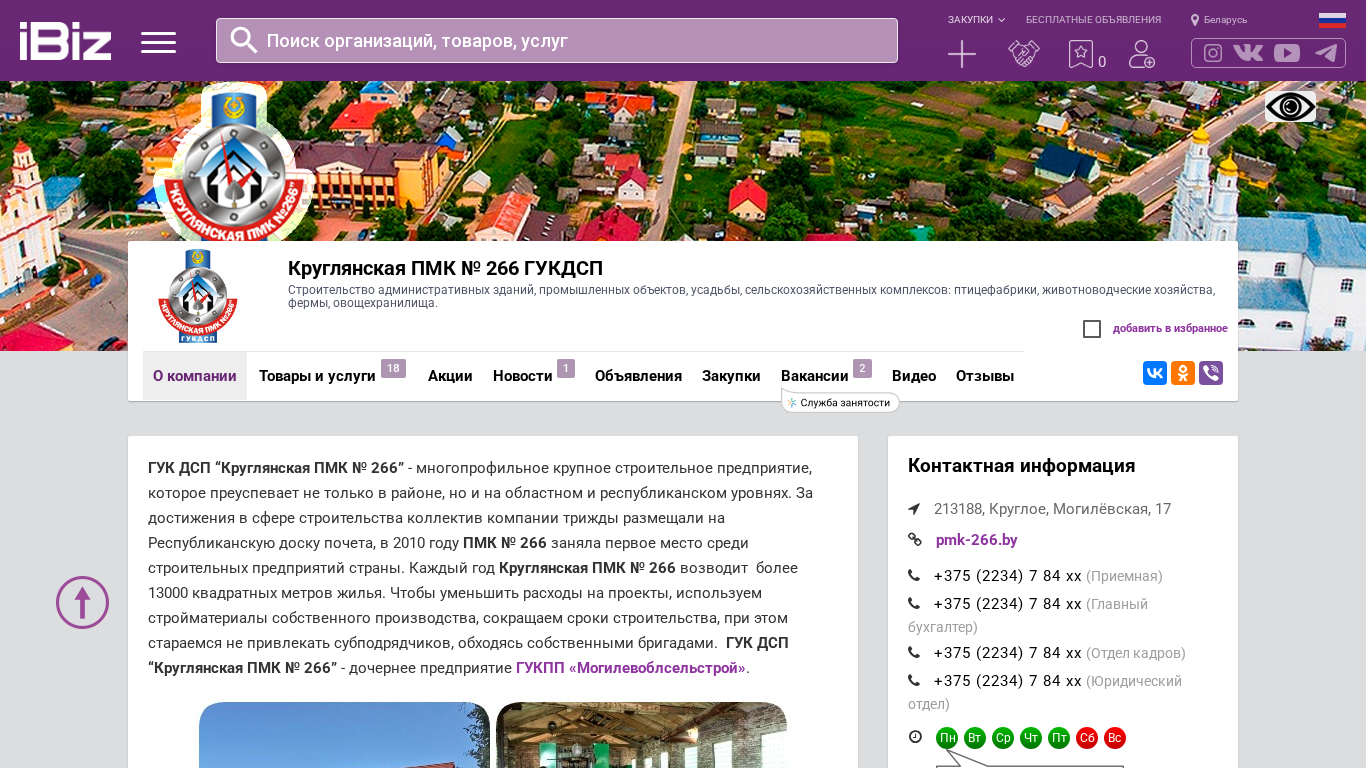Focus the organization search field
1366x768 pixels.
click(557, 41)
